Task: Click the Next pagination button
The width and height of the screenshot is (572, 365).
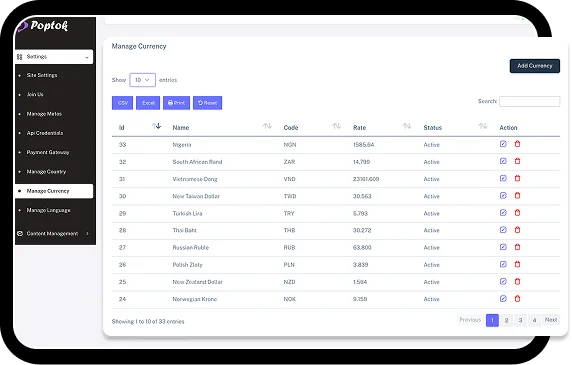Action: 551,320
